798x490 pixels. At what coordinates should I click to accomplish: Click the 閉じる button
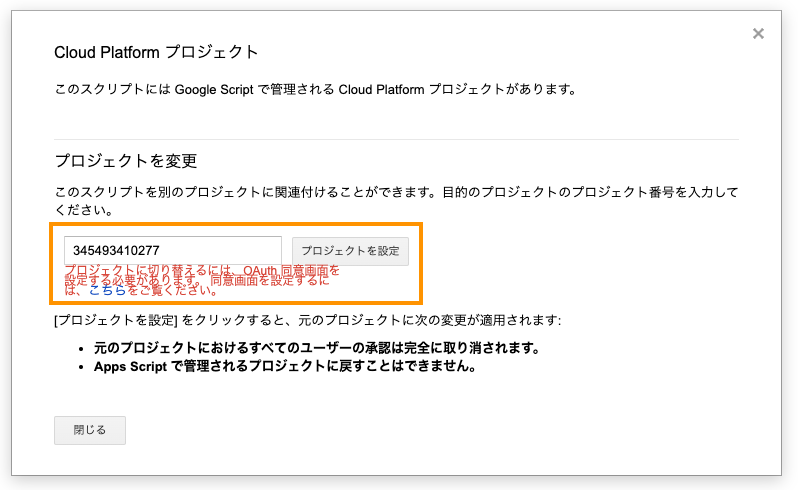click(x=90, y=430)
